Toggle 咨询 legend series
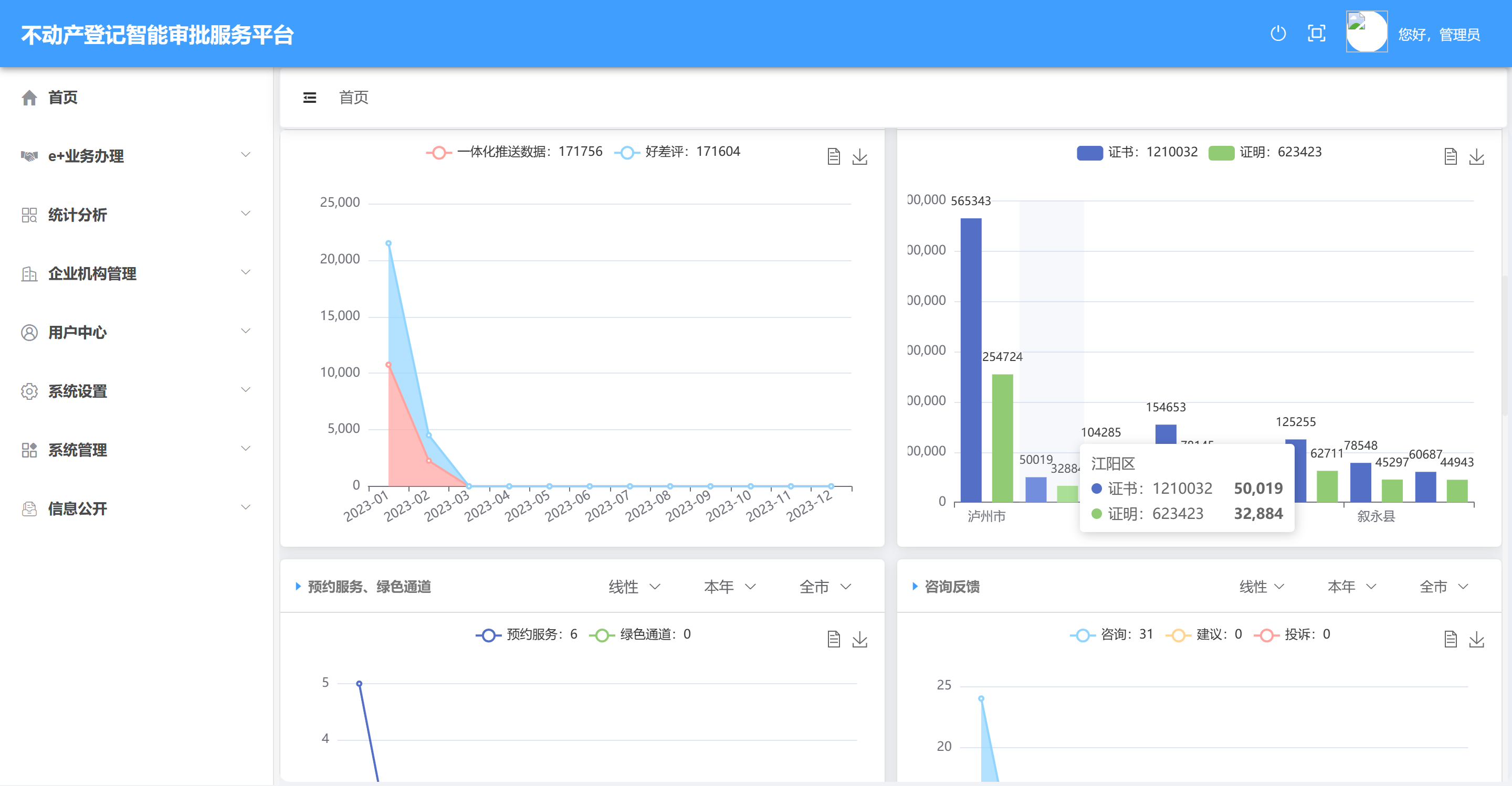Image resolution: width=1512 pixels, height=786 pixels. (1112, 635)
